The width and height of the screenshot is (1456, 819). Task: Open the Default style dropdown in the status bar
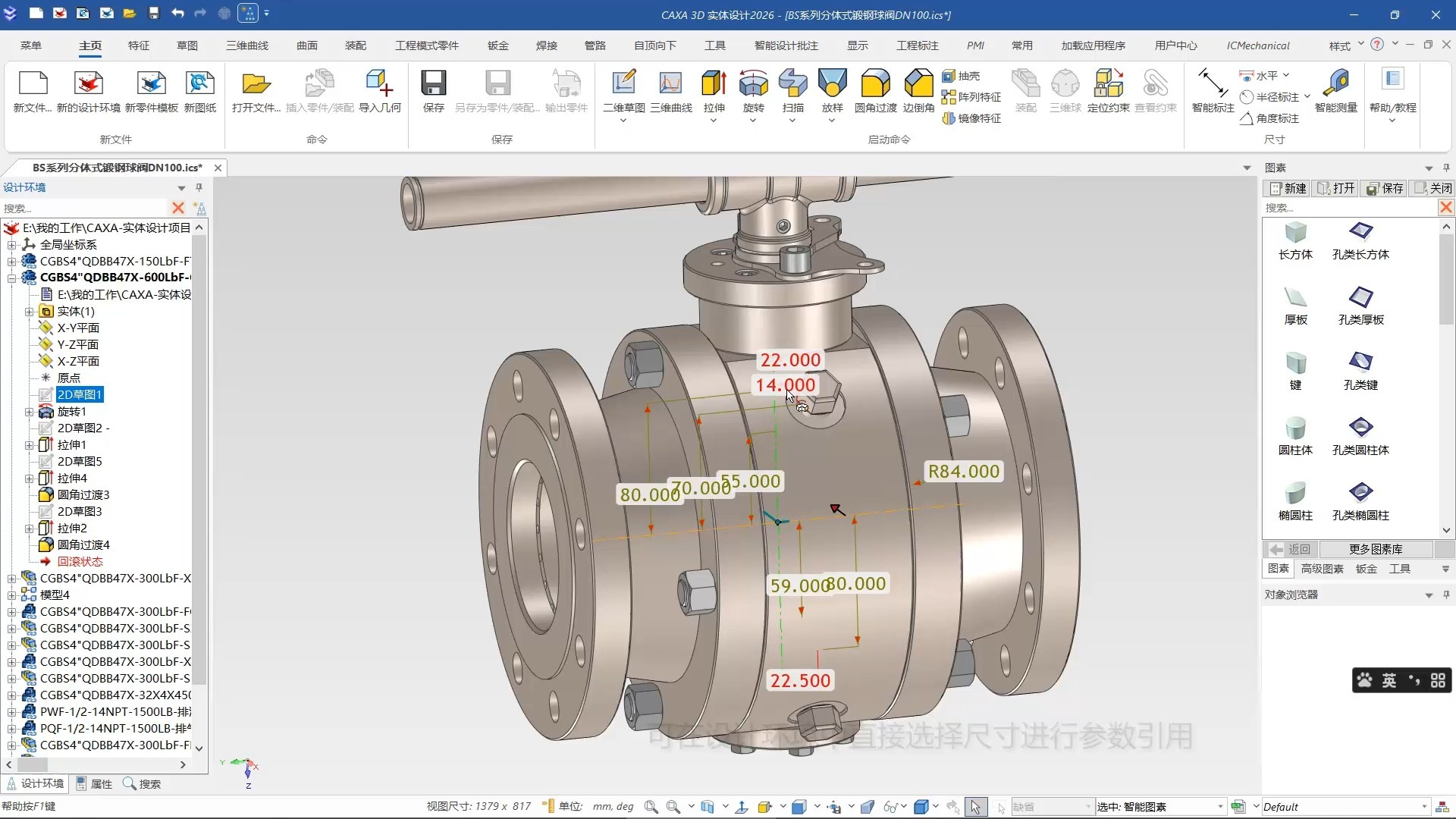(x=1424, y=807)
